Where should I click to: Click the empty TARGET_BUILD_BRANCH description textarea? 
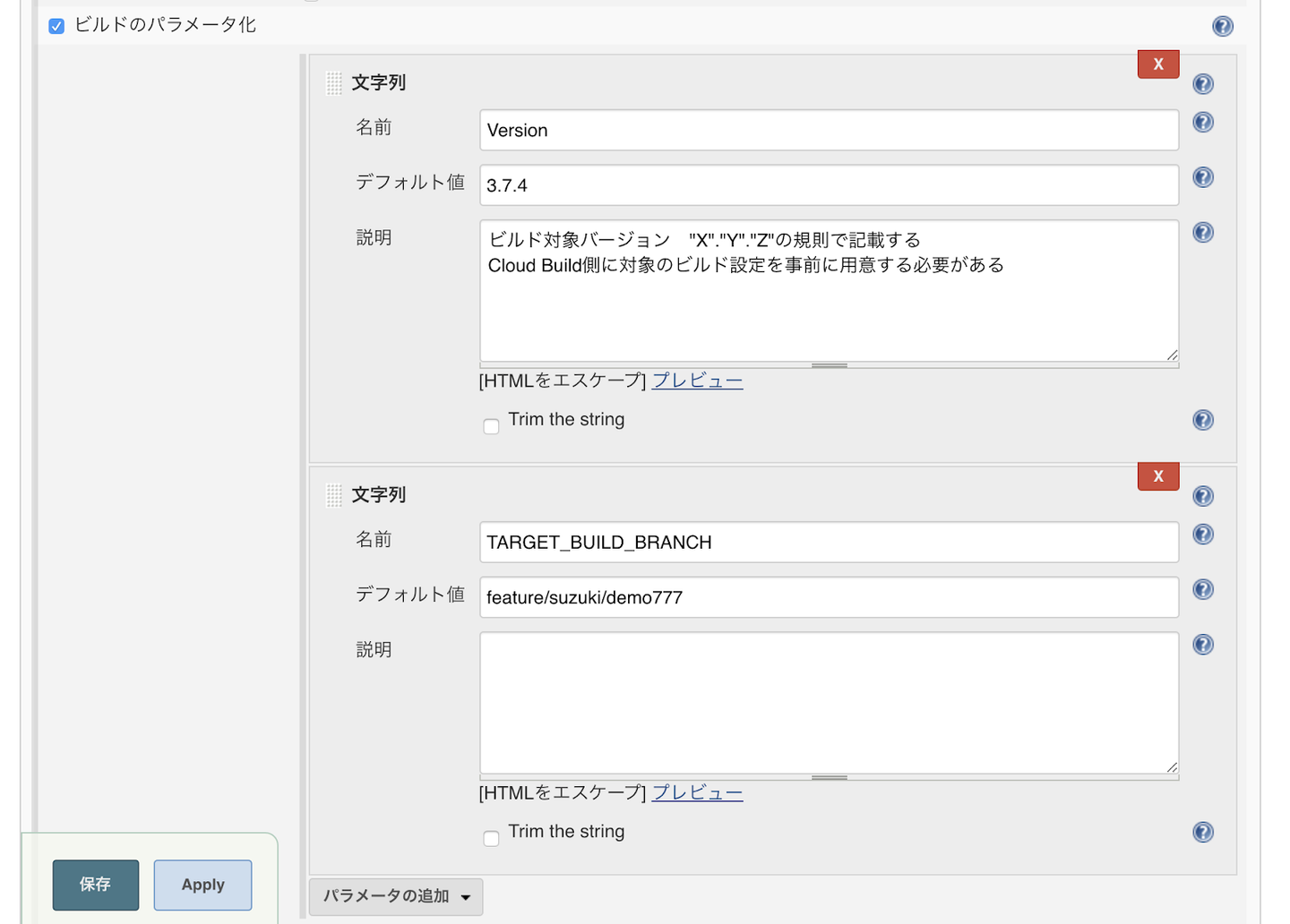click(829, 703)
